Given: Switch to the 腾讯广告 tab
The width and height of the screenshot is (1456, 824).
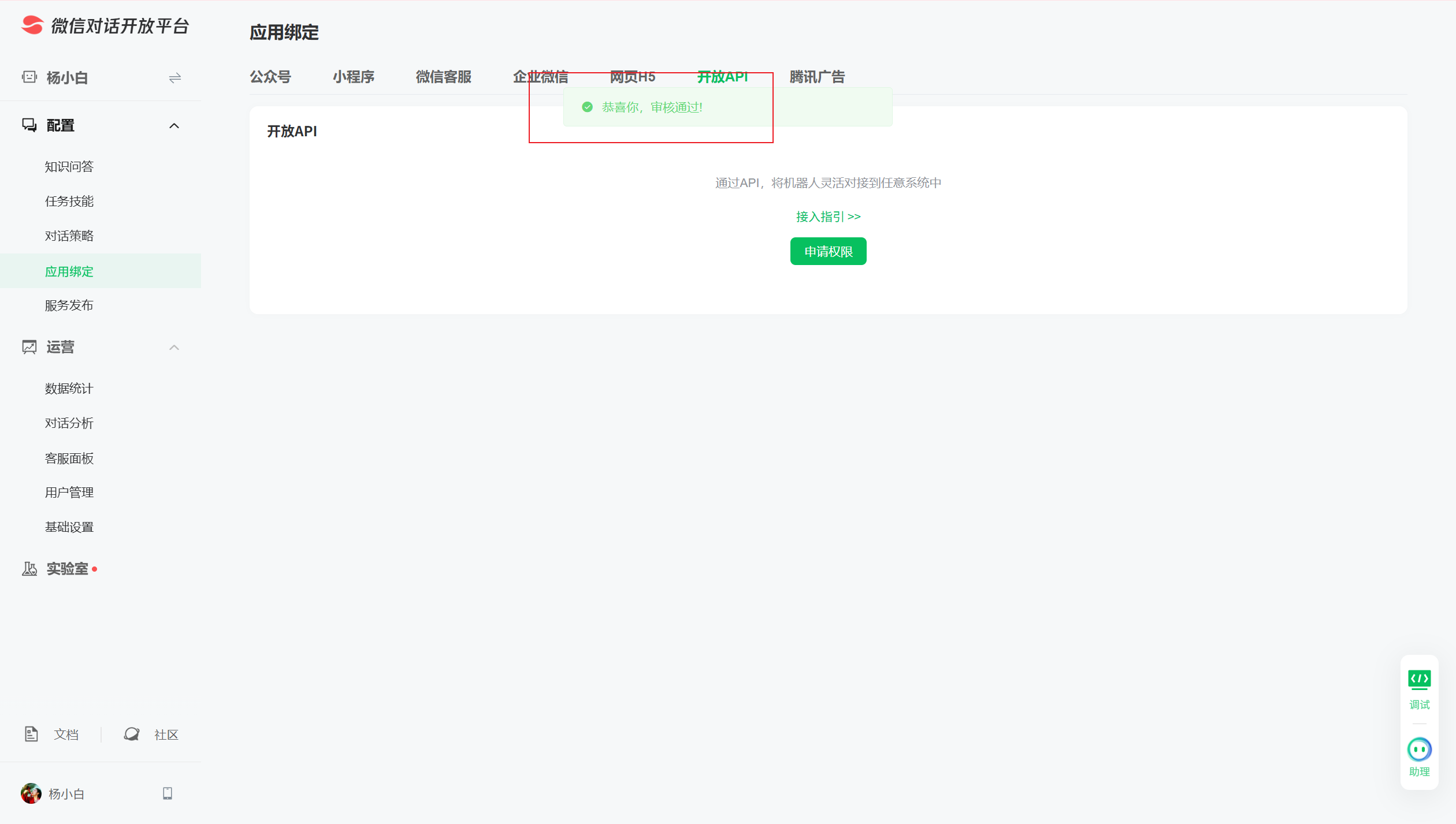Looking at the screenshot, I should [x=817, y=77].
